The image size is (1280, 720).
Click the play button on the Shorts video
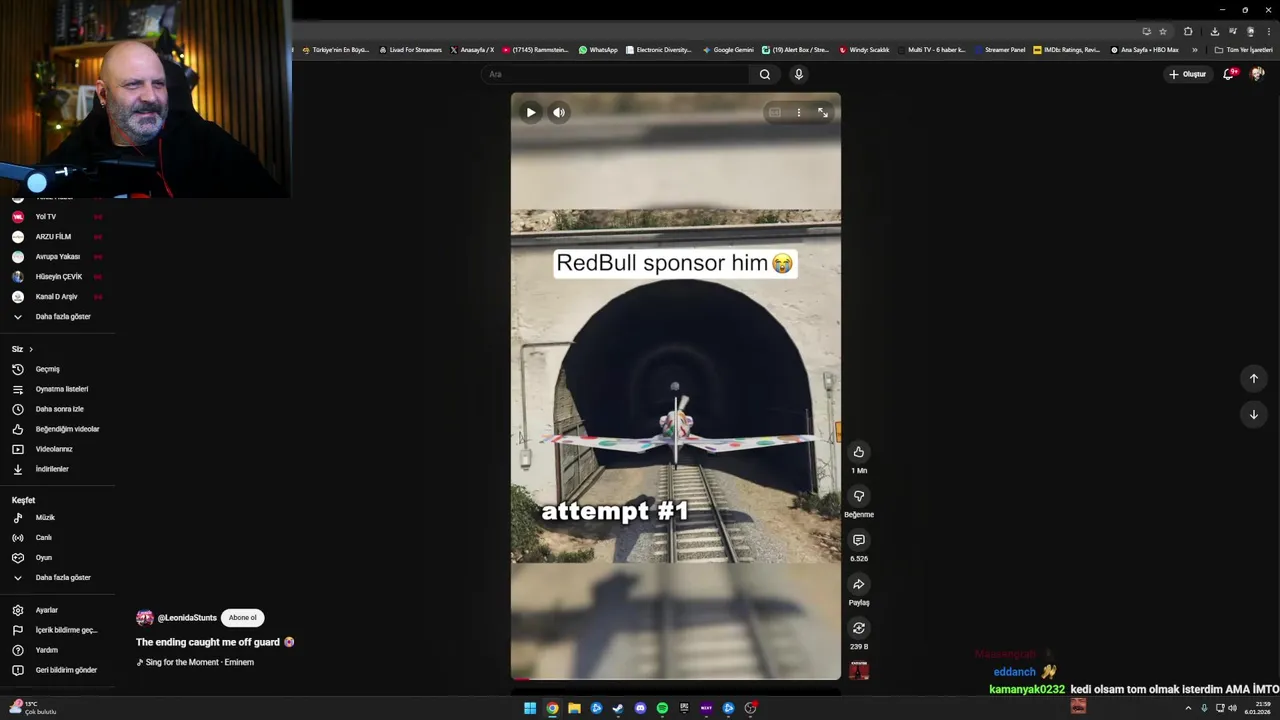pos(531,112)
